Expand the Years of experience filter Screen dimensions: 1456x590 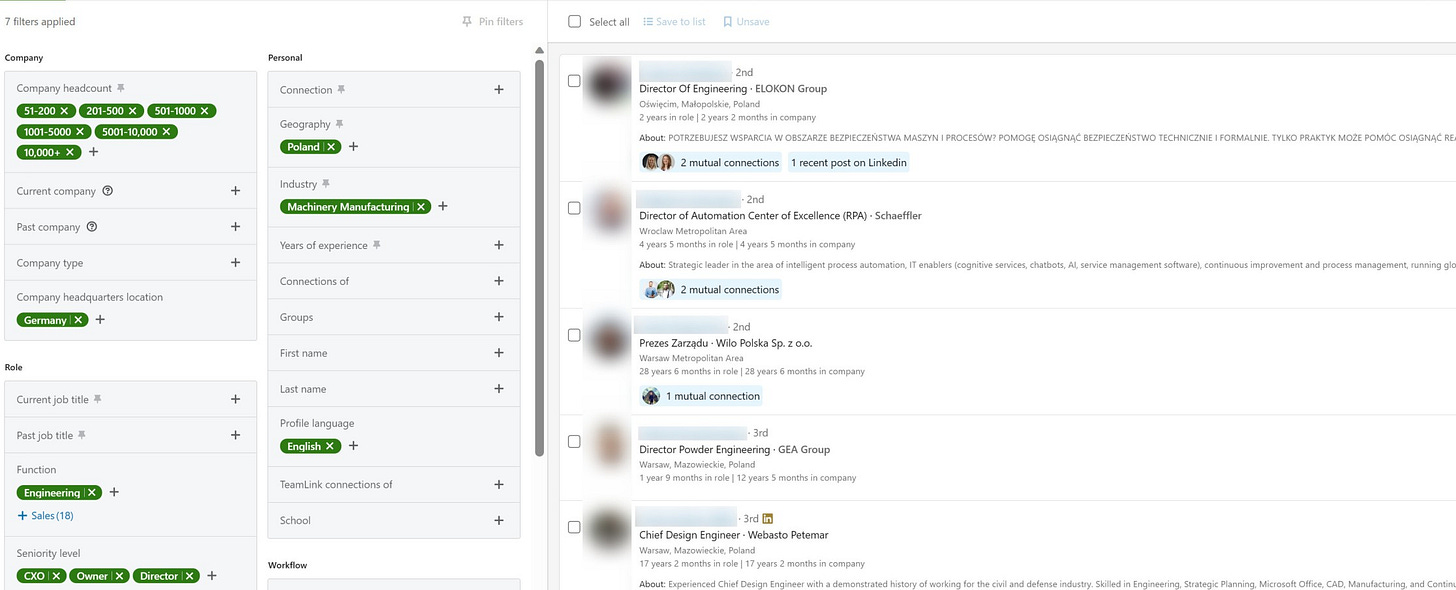[x=499, y=245]
